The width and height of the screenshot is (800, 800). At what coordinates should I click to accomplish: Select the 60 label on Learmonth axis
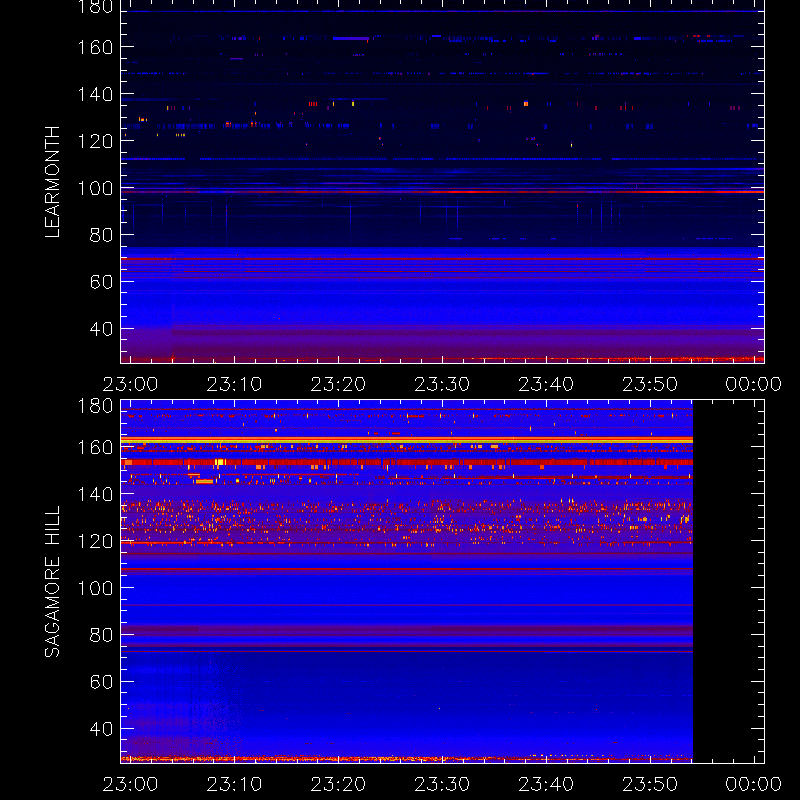(101, 282)
